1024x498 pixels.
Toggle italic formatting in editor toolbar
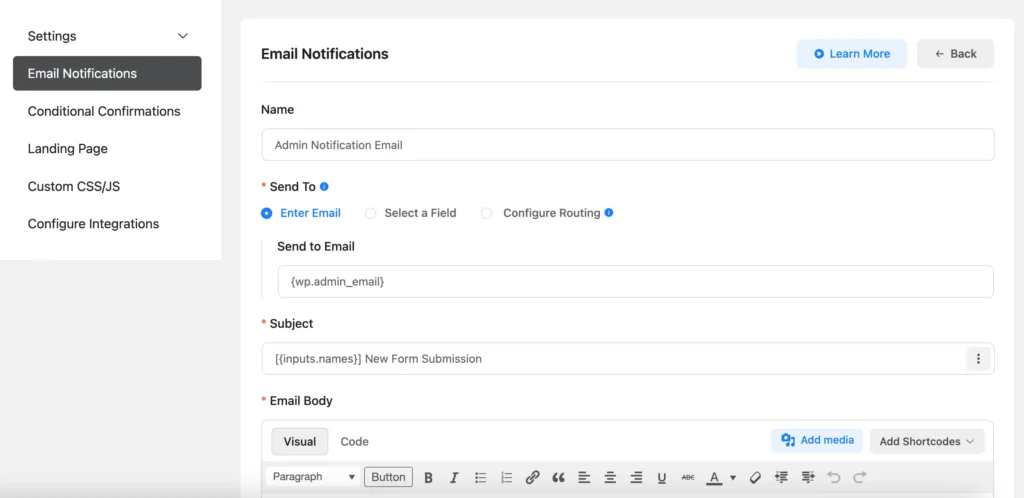point(454,477)
